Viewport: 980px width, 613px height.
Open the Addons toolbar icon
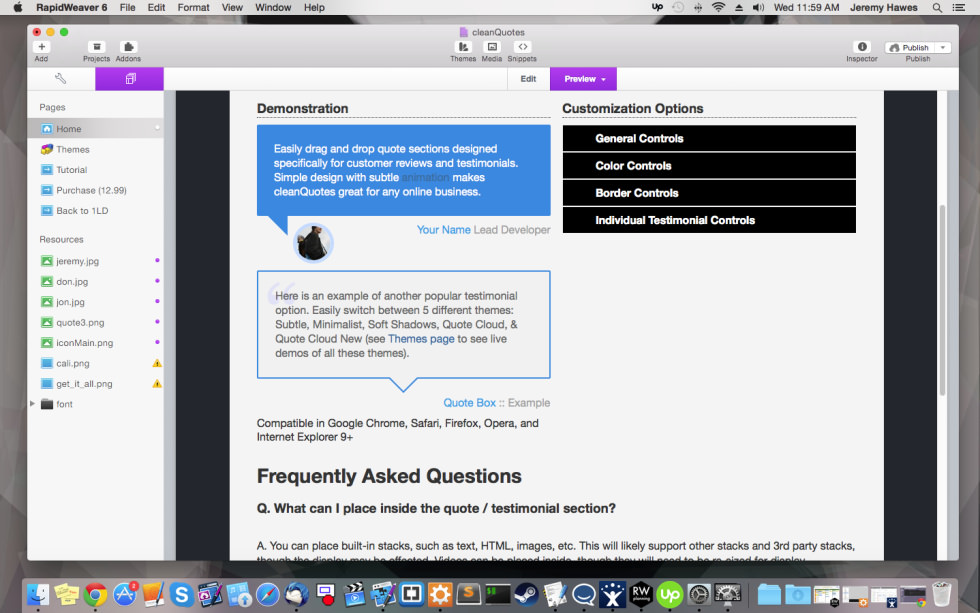(128, 47)
